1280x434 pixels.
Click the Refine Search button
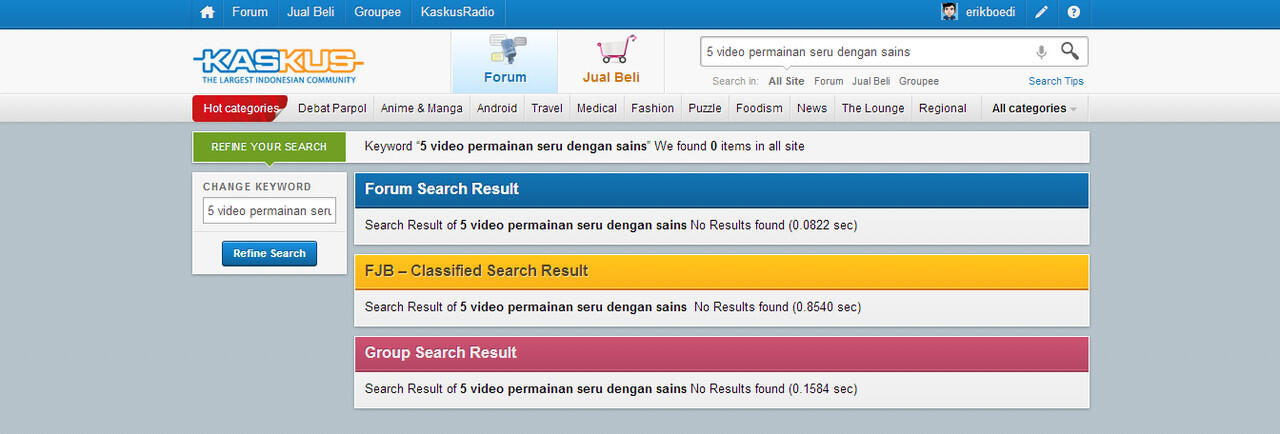click(270, 254)
